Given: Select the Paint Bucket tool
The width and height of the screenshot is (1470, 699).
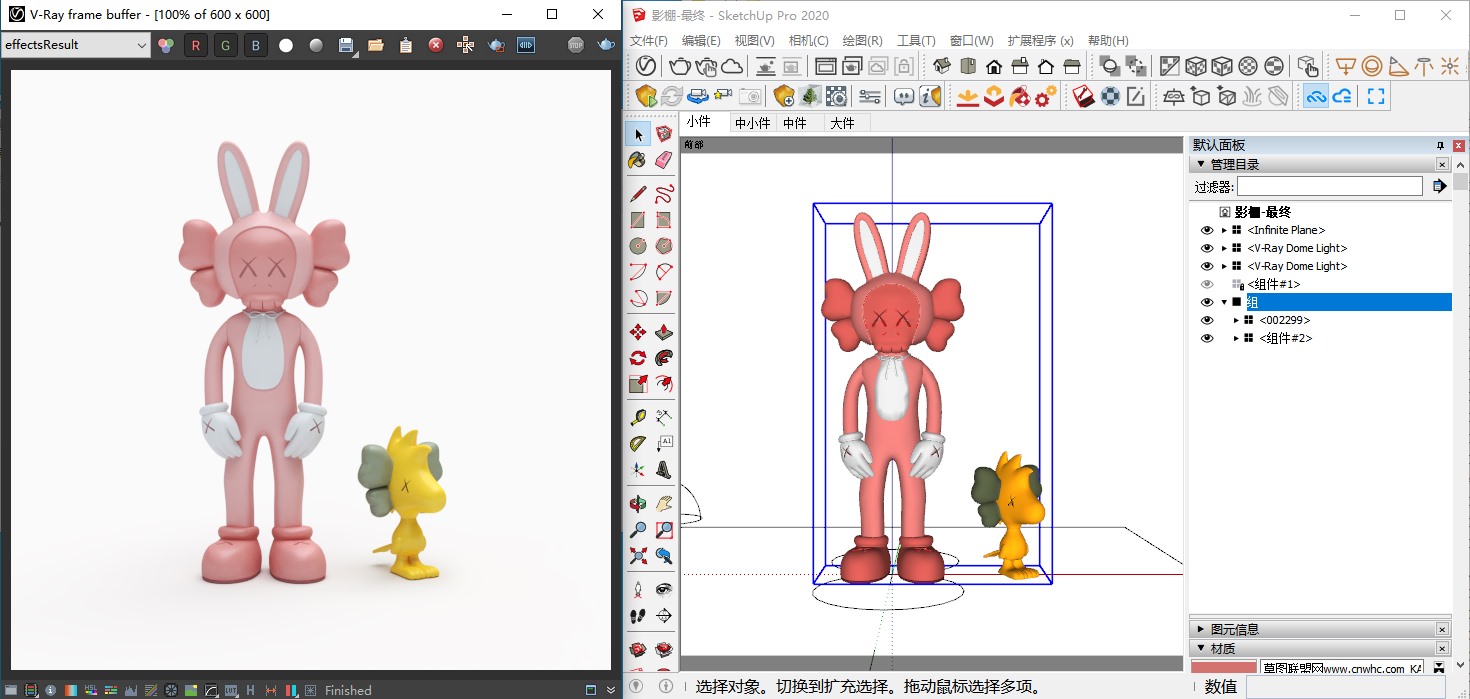Looking at the screenshot, I should tap(638, 160).
